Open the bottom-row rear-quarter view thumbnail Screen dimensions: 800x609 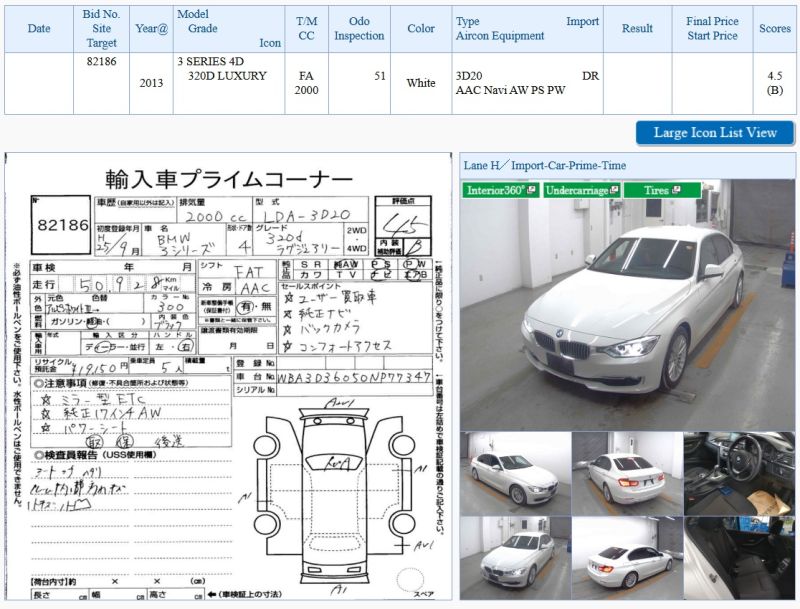pos(628,558)
